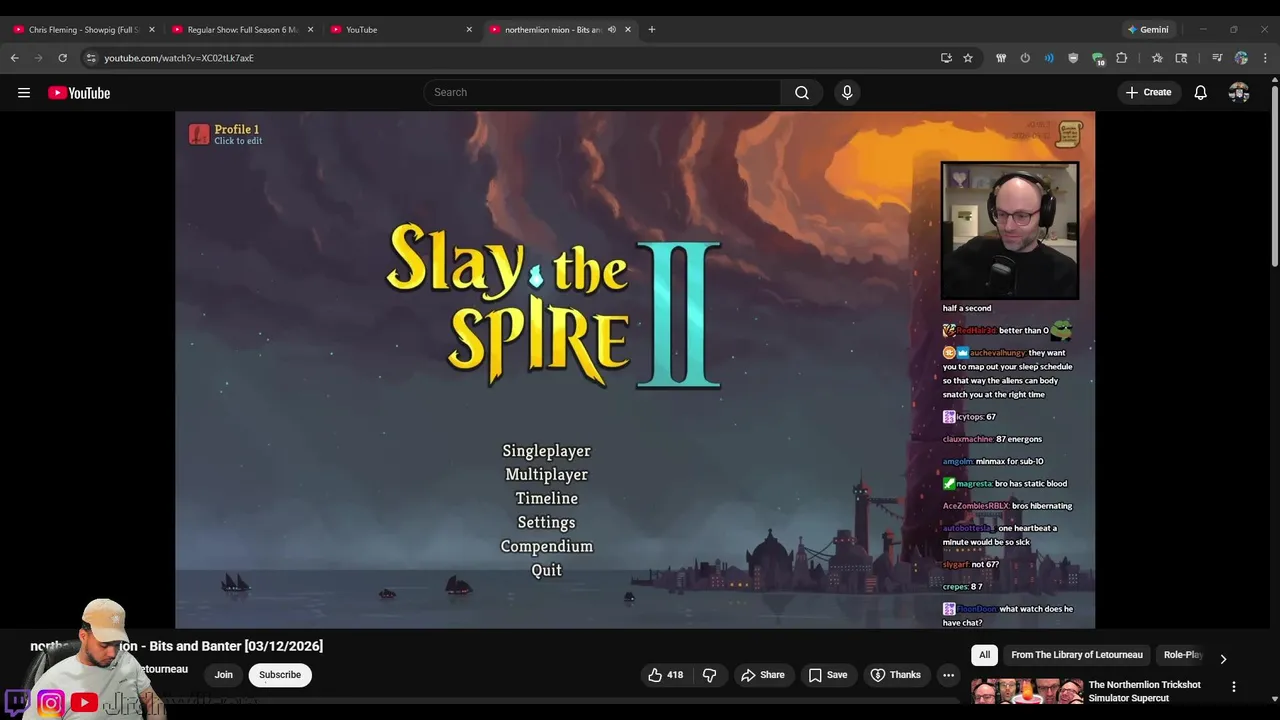Open the Gemini button in Chrome
The width and height of the screenshot is (1280, 720).
[x=1148, y=30]
